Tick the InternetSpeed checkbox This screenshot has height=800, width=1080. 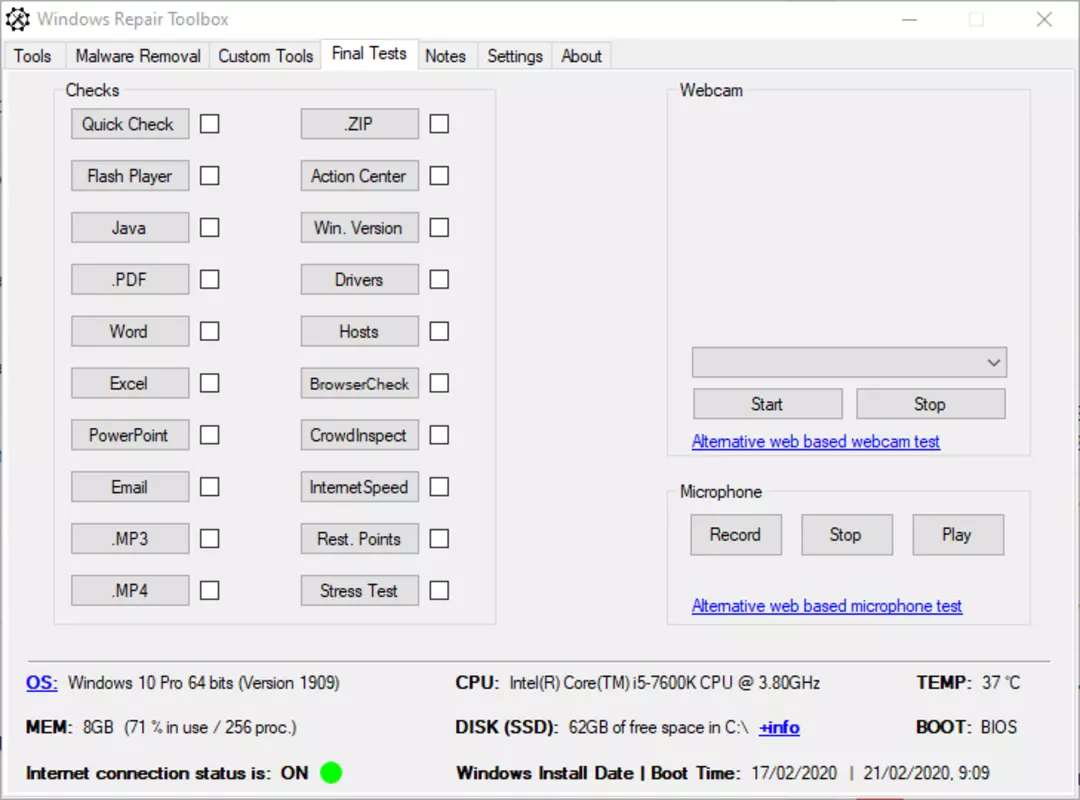tap(439, 487)
